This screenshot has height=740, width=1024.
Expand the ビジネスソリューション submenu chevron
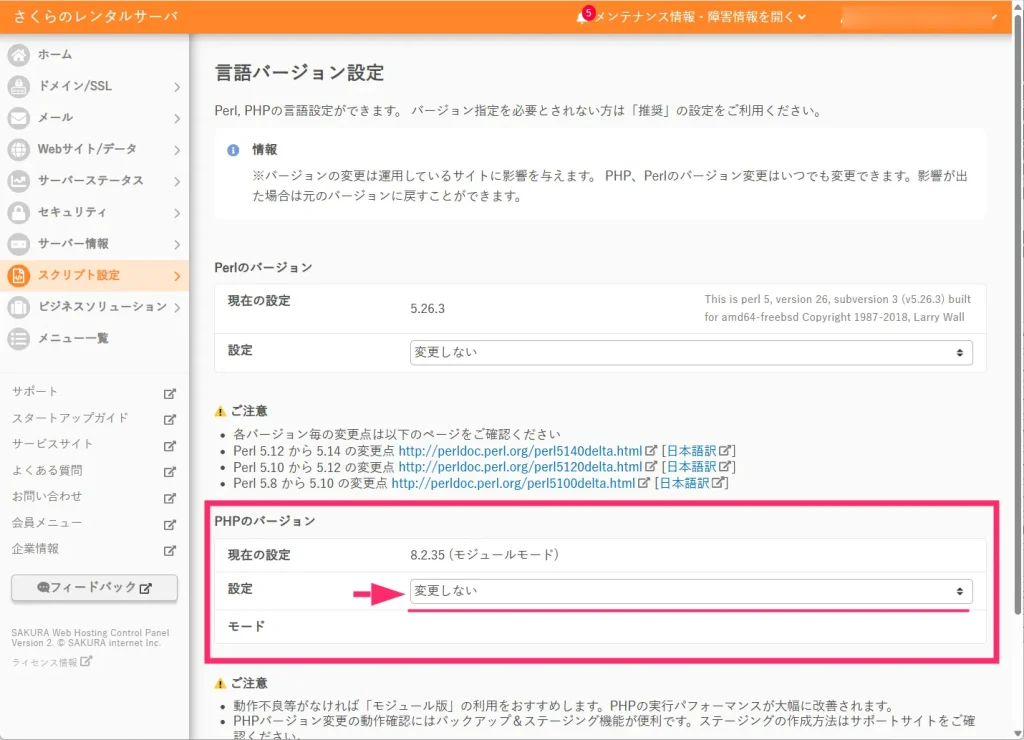click(x=177, y=307)
